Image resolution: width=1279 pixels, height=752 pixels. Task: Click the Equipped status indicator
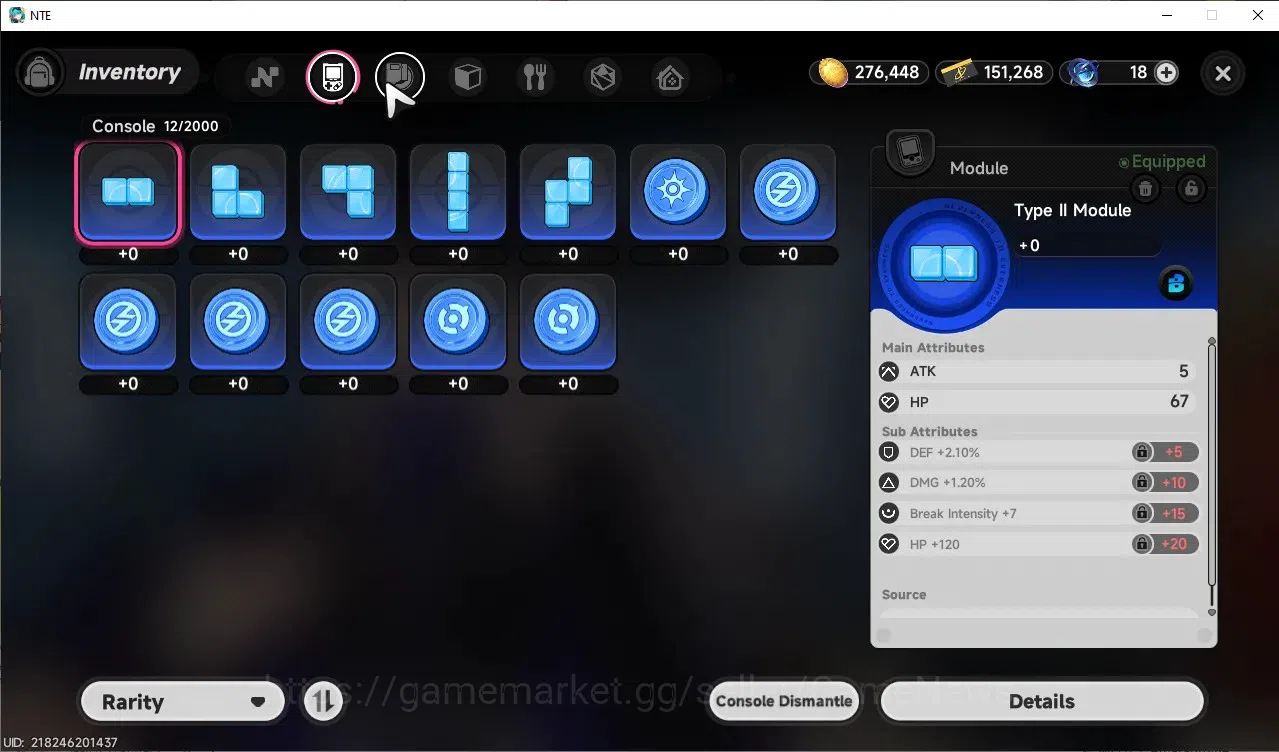coord(1162,161)
